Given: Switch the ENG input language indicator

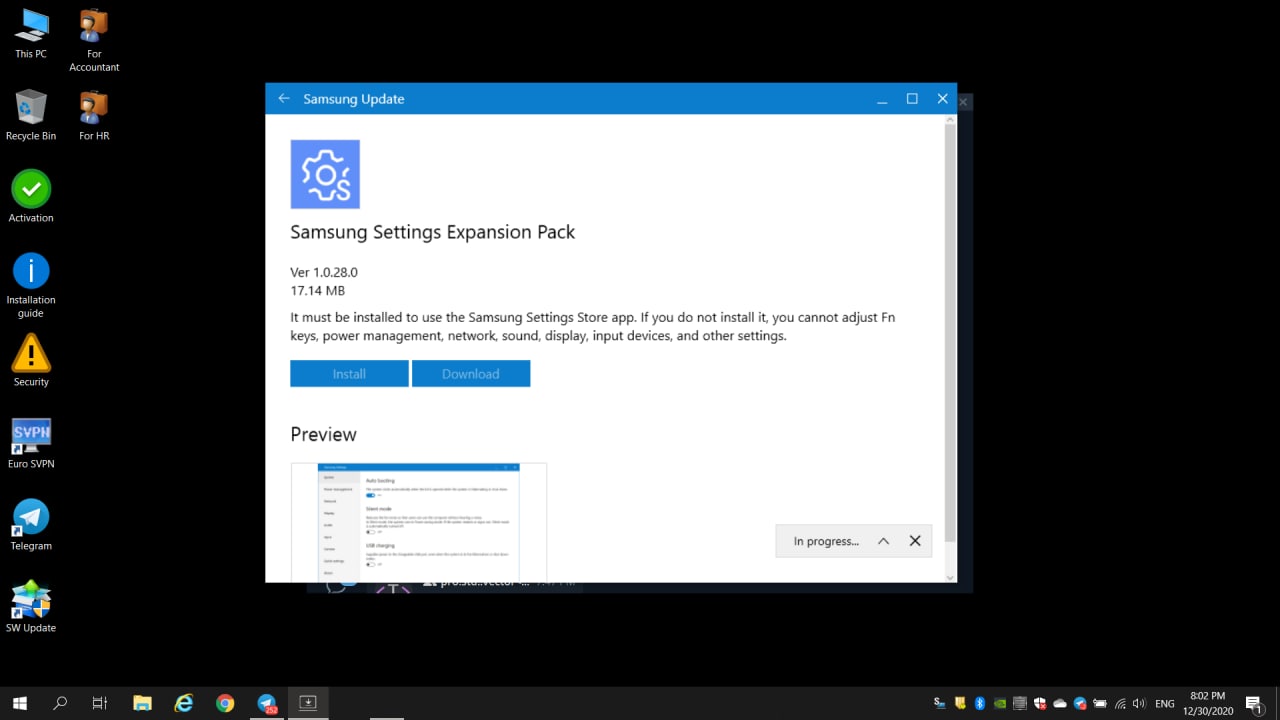Looking at the screenshot, I should [1165, 703].
